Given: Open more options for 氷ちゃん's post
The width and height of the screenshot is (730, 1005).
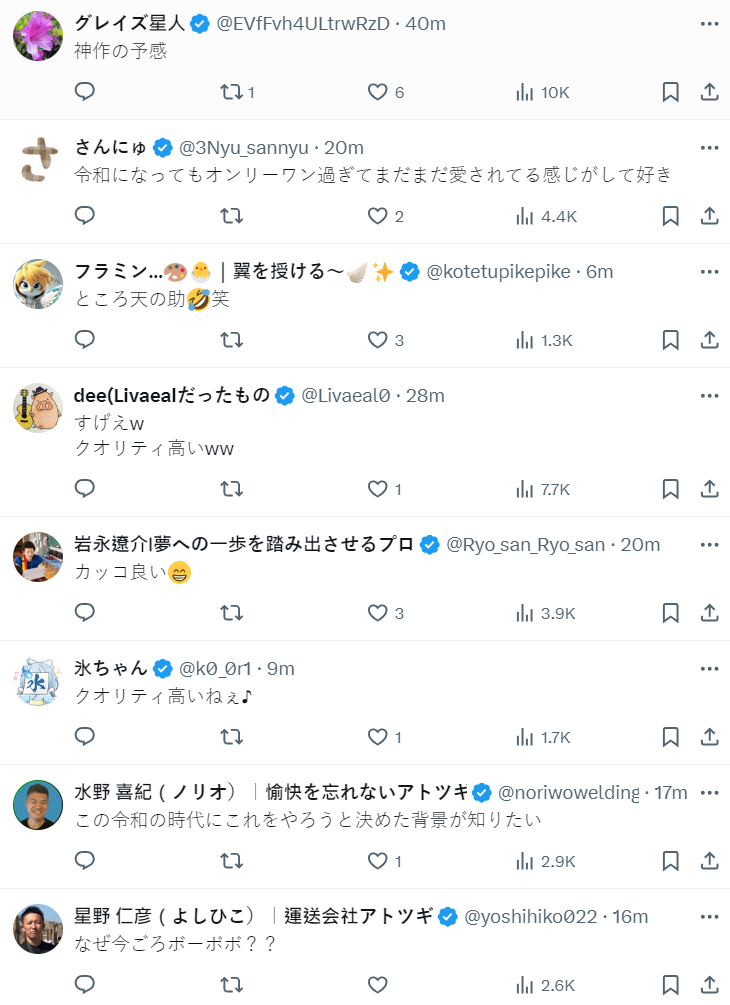Looking at the screenshot, I should coord(709,668).
